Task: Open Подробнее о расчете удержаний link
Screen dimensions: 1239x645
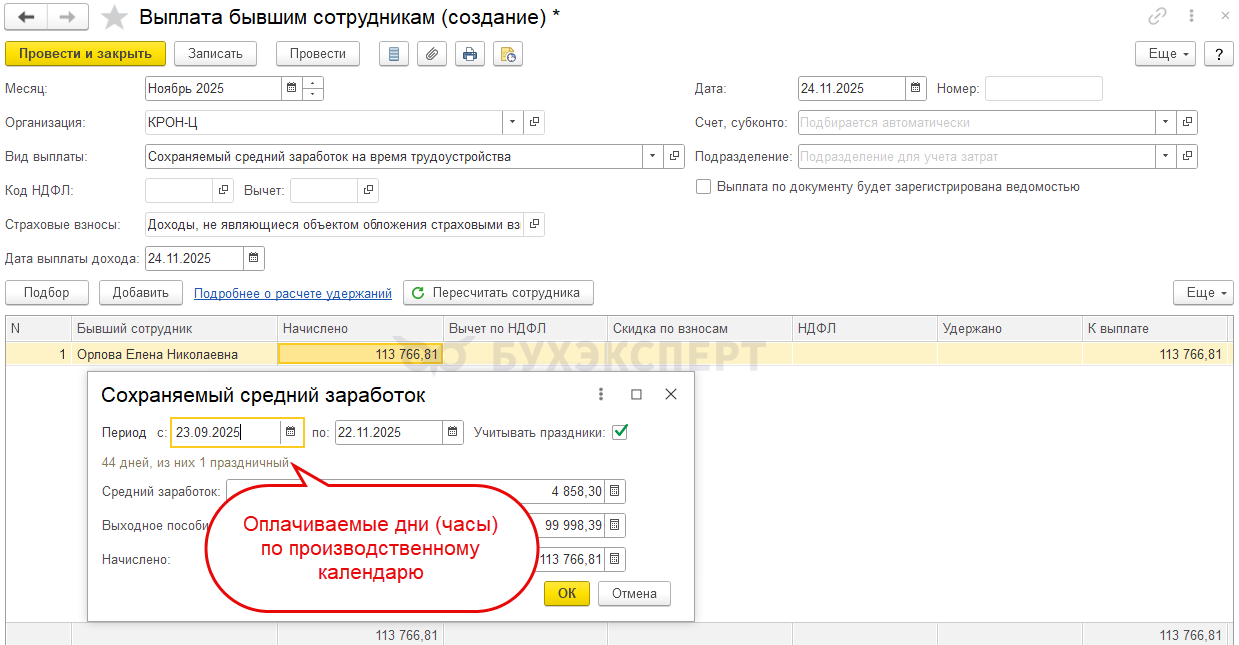Action: click(x=293, y=293)
